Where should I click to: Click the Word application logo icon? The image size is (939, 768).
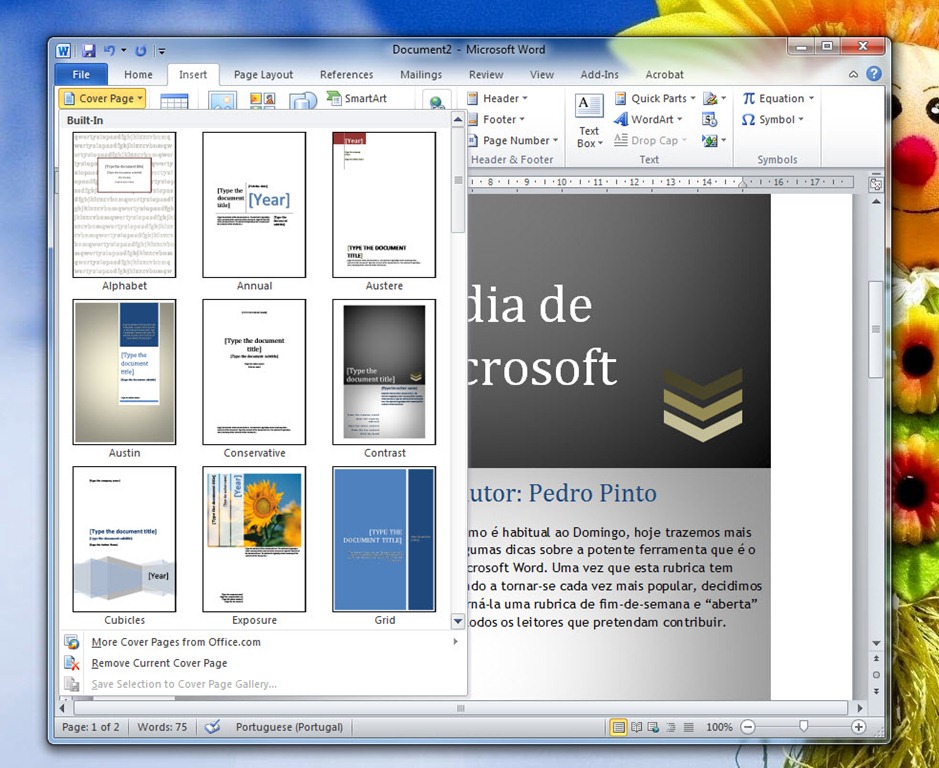coord(63,51)
